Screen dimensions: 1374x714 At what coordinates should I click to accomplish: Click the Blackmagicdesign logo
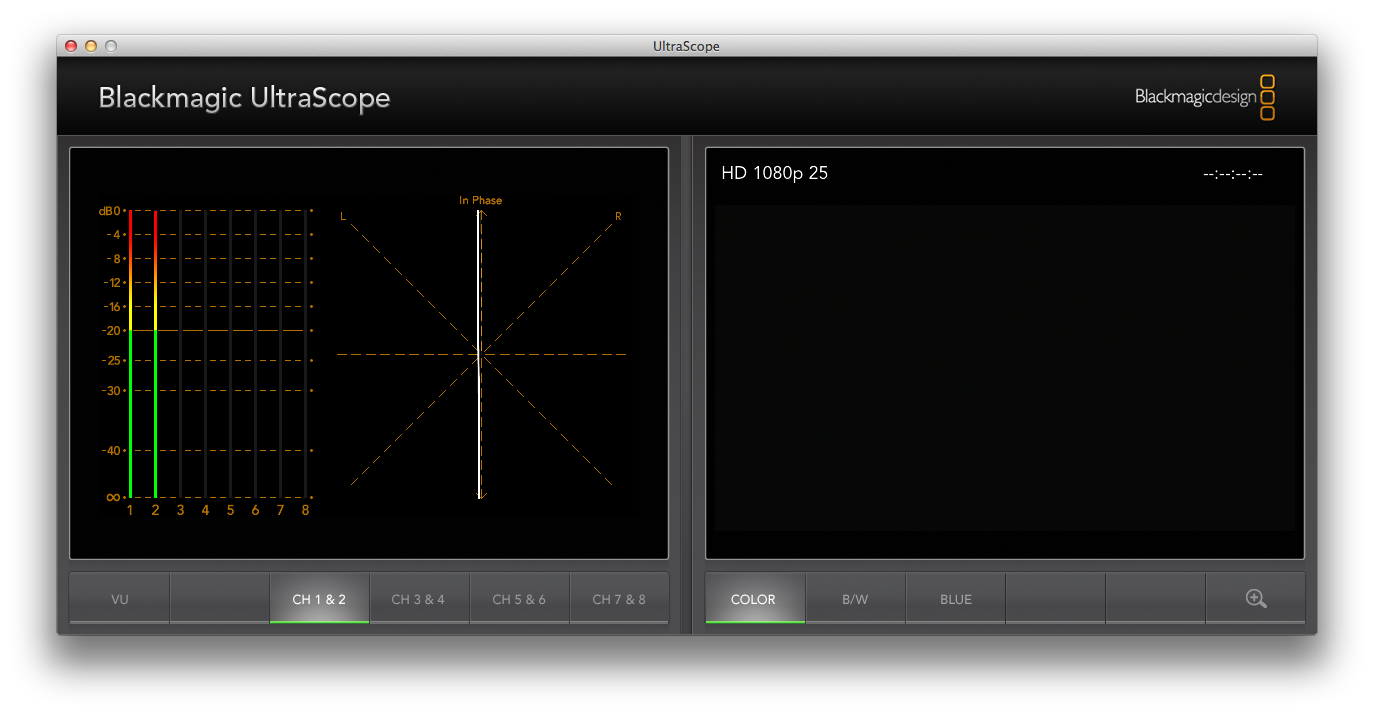click(1204, 97)
